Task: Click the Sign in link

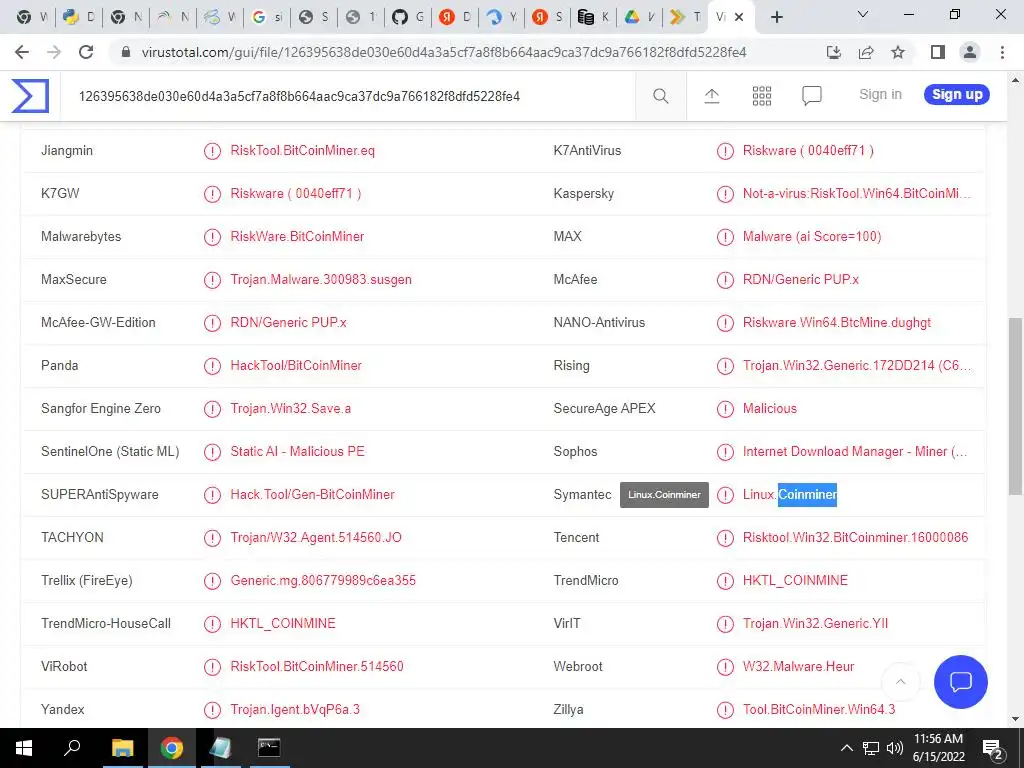Action: (880, 94)
